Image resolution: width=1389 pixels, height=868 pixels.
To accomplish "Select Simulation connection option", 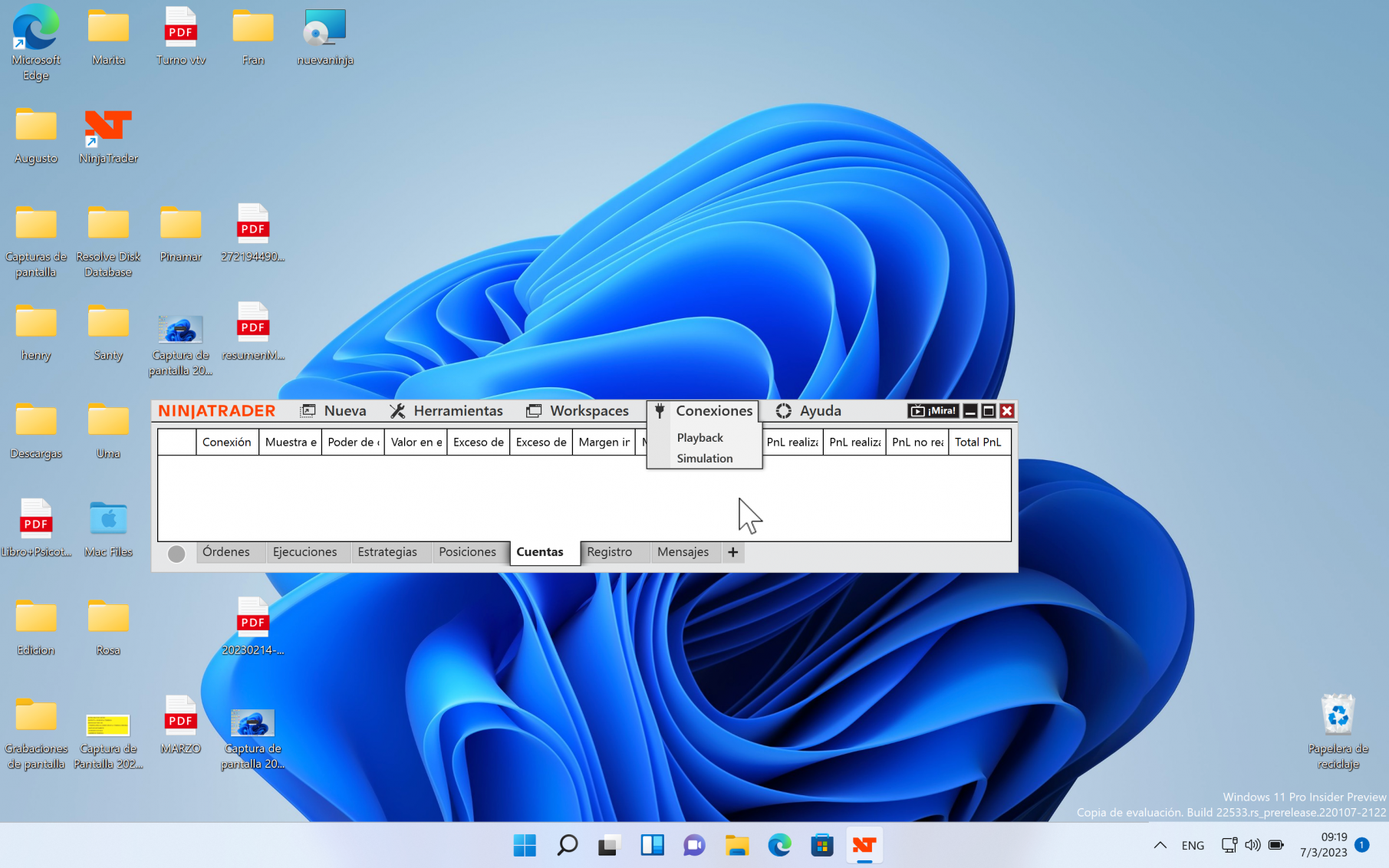I will pos(704,459).
